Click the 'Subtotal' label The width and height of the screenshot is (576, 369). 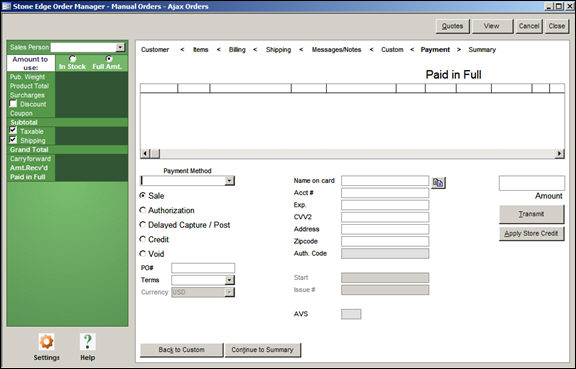point(24,122)
